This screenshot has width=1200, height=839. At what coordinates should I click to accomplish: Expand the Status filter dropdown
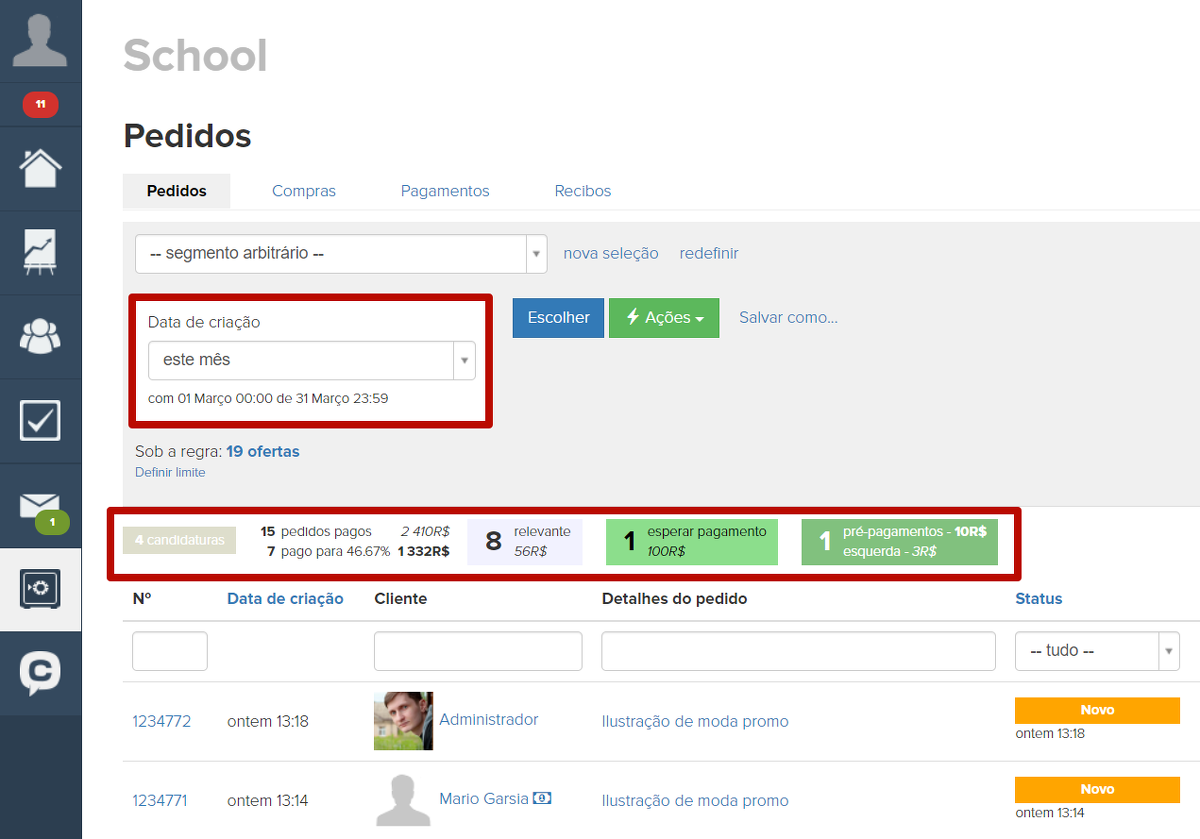[x=1096, y=651]
